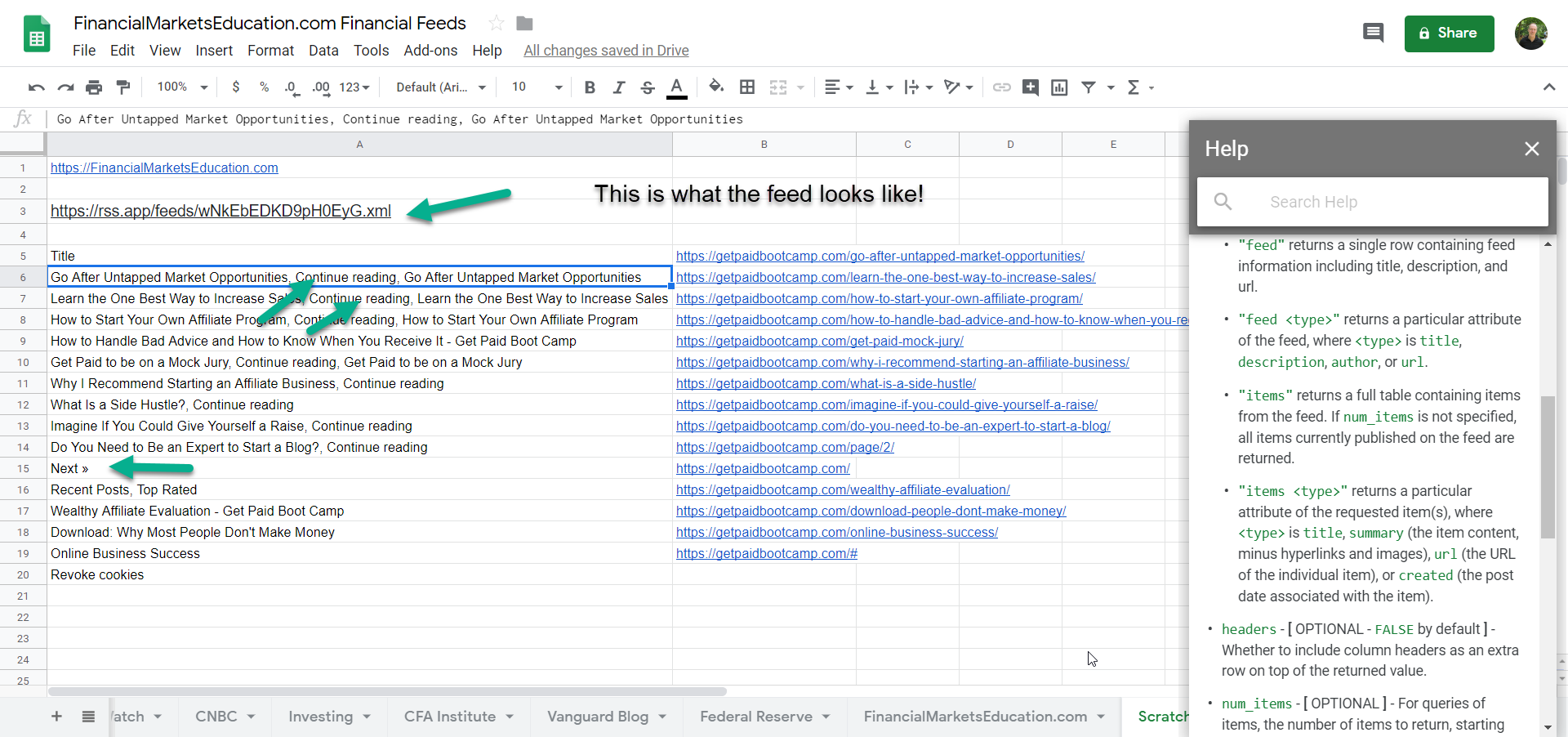
Task: Click the green Share button
Action: (1449, 33)
